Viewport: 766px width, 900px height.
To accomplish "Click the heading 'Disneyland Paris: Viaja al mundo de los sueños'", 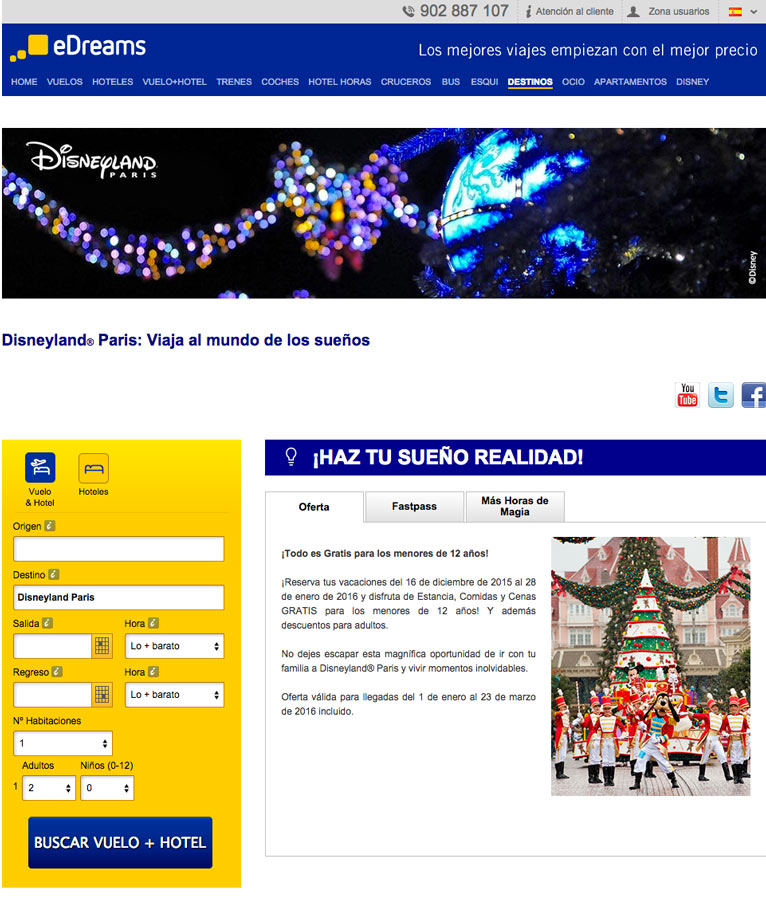I will click(x=186, y=340).
